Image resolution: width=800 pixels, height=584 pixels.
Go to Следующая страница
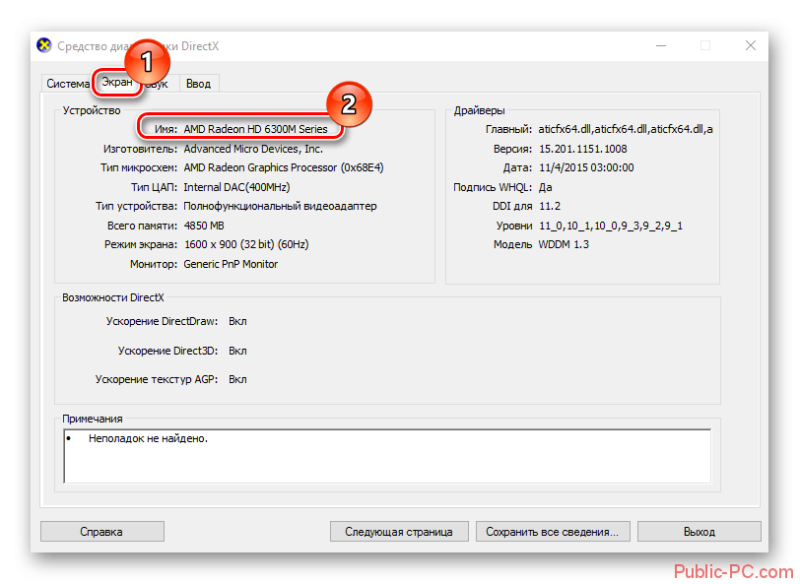(399, 531)
